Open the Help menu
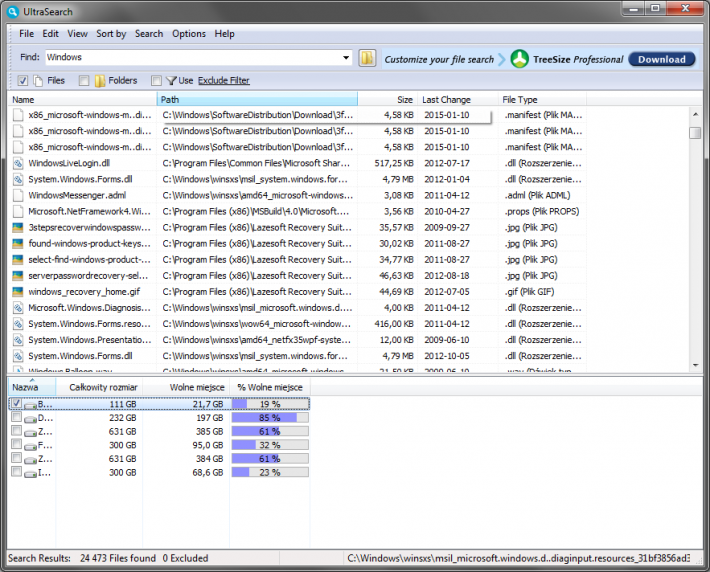This screenshot has height=572, width=710. 225,34
